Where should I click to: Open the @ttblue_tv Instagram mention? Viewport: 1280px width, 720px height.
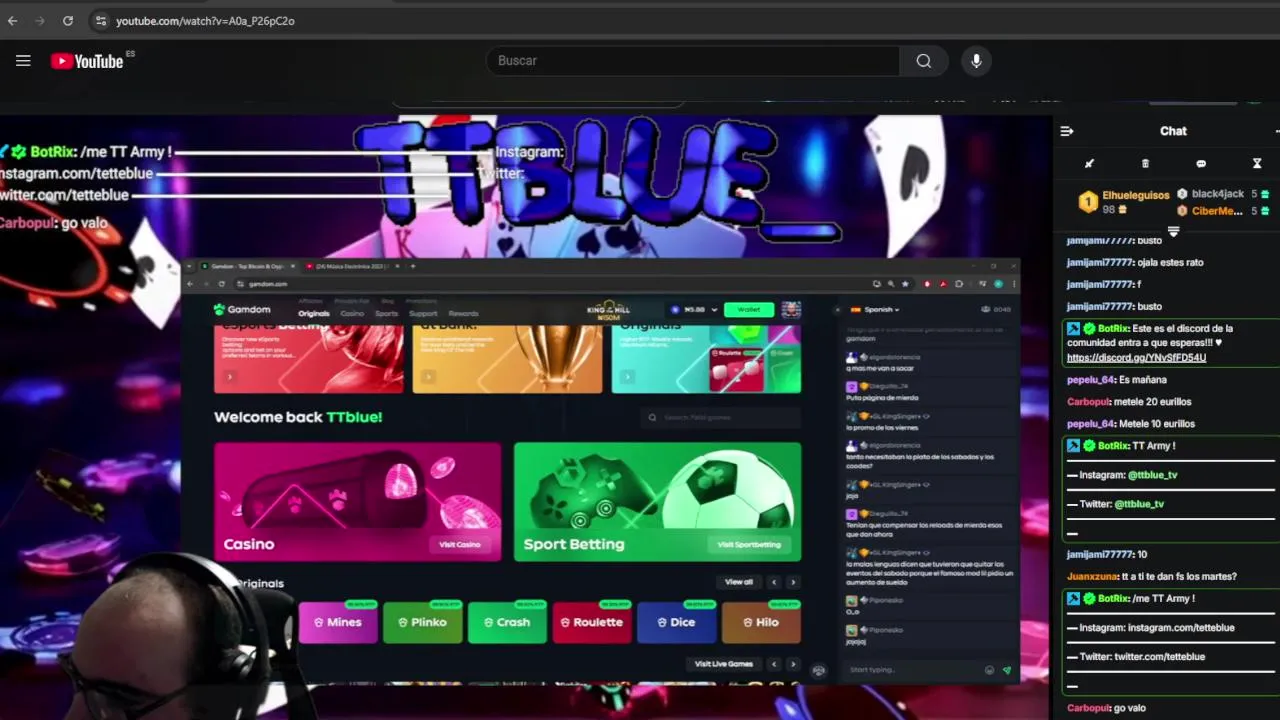(1152, 475)
